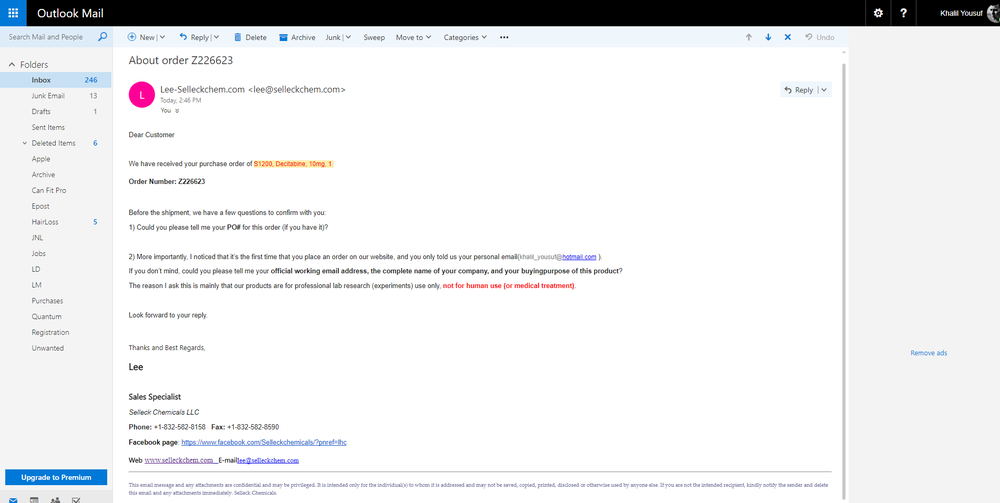
Task: Open the Selleck Facebook page link
Action: [x=263, y=442]
